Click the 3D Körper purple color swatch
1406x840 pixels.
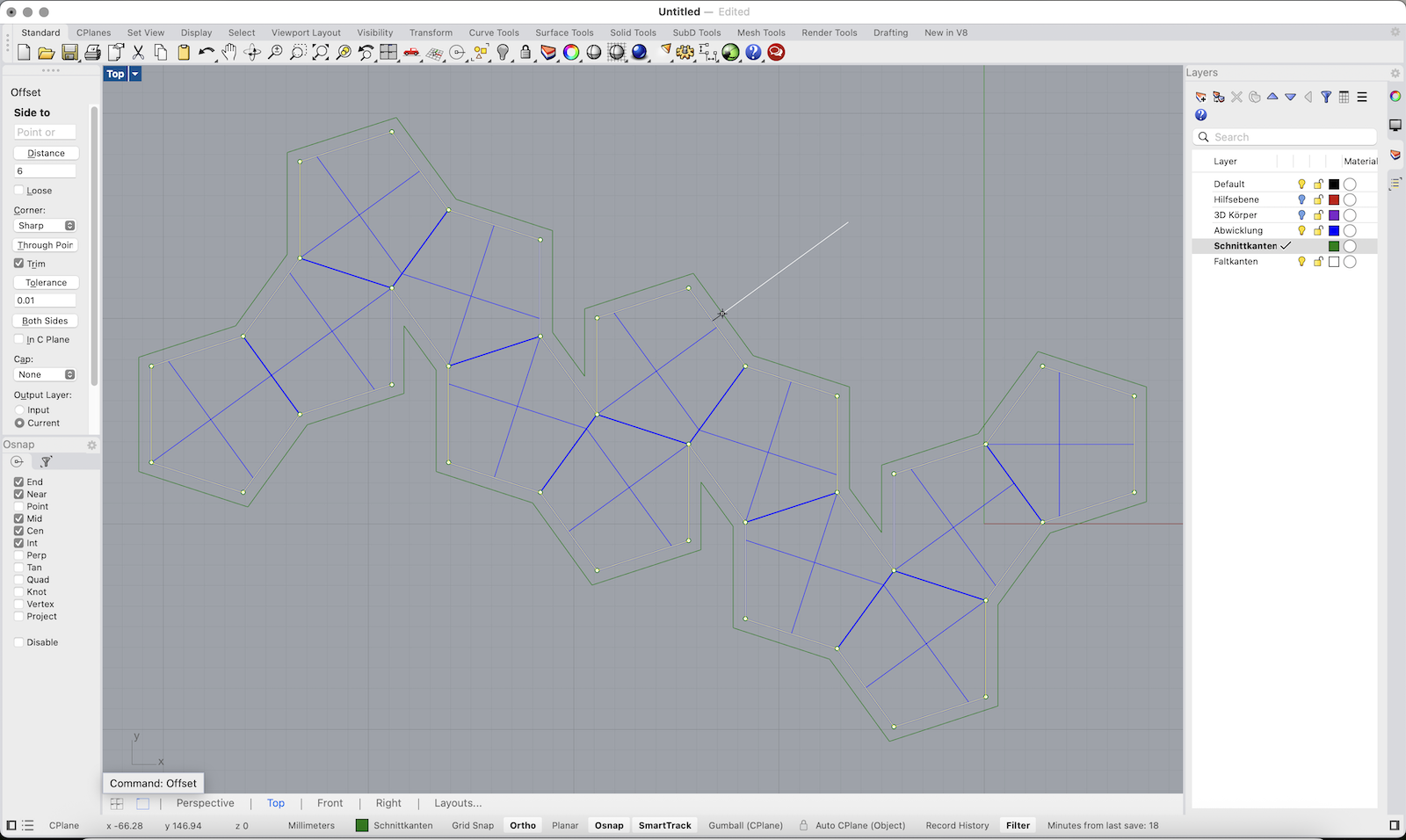(1334, 215)
